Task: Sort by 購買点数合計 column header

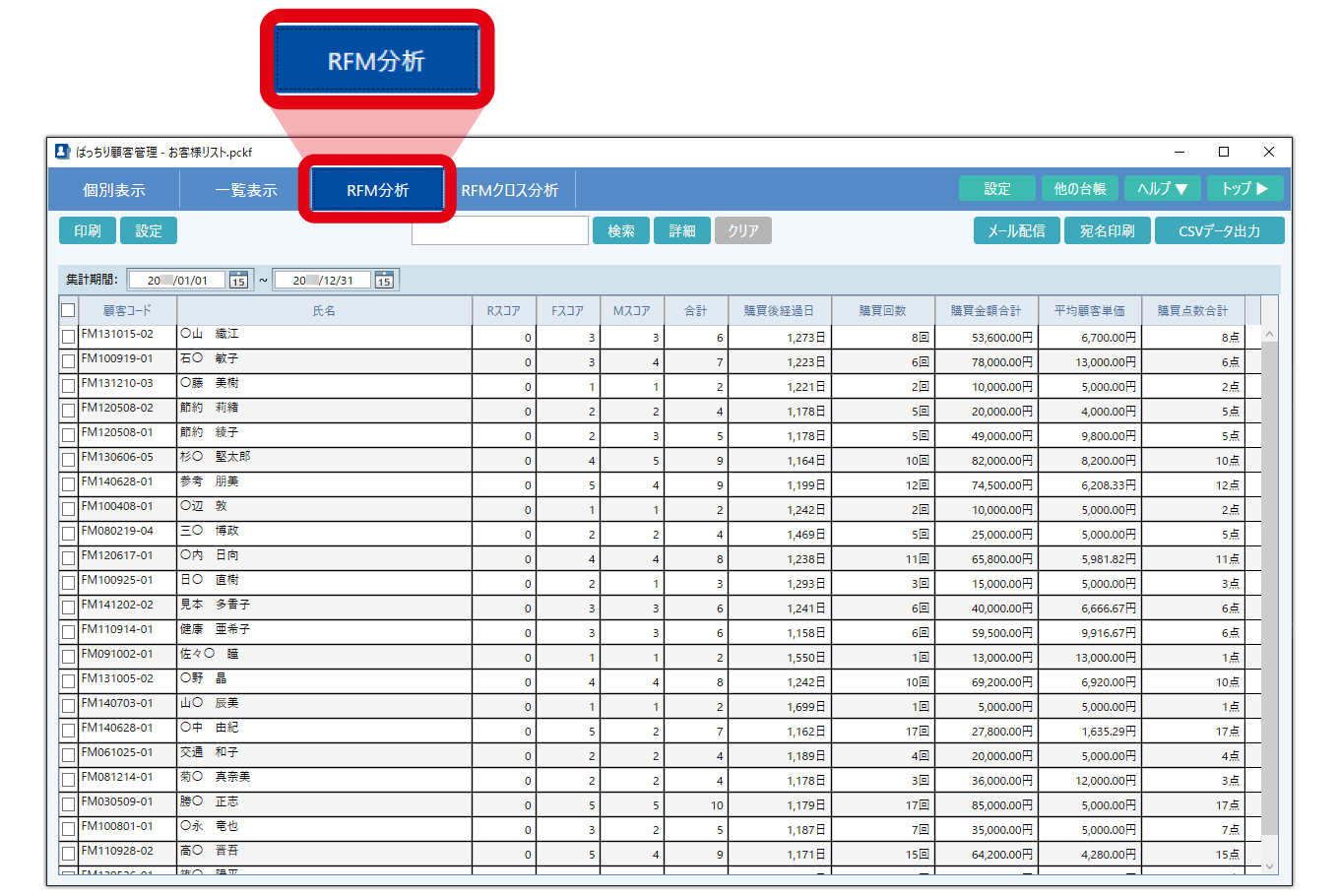Action: pyautogui.click(x=1193, y=310)
